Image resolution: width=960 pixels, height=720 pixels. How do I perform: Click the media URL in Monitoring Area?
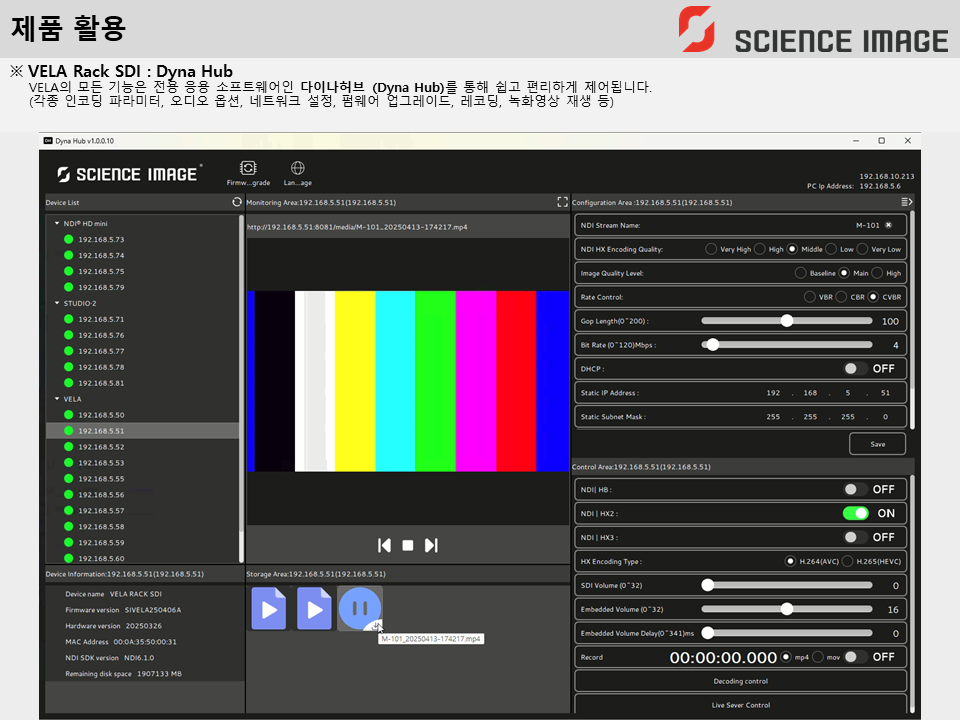click(357, 227)
